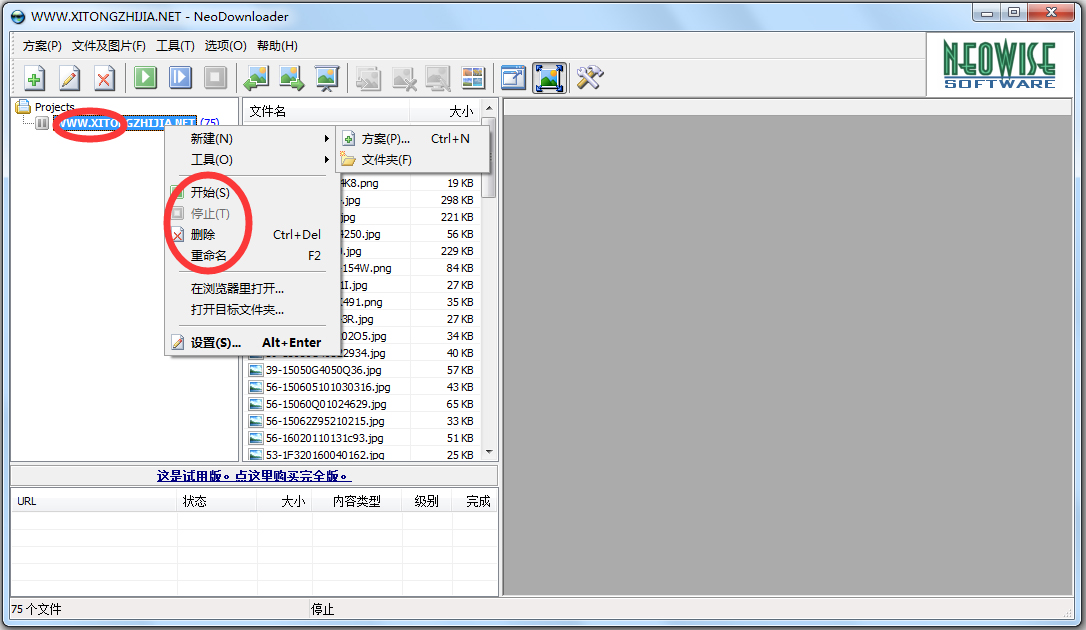Click the fullscreen preview window icon
The width and height of the screenshot is (1086, 630).
pos(512,78)
